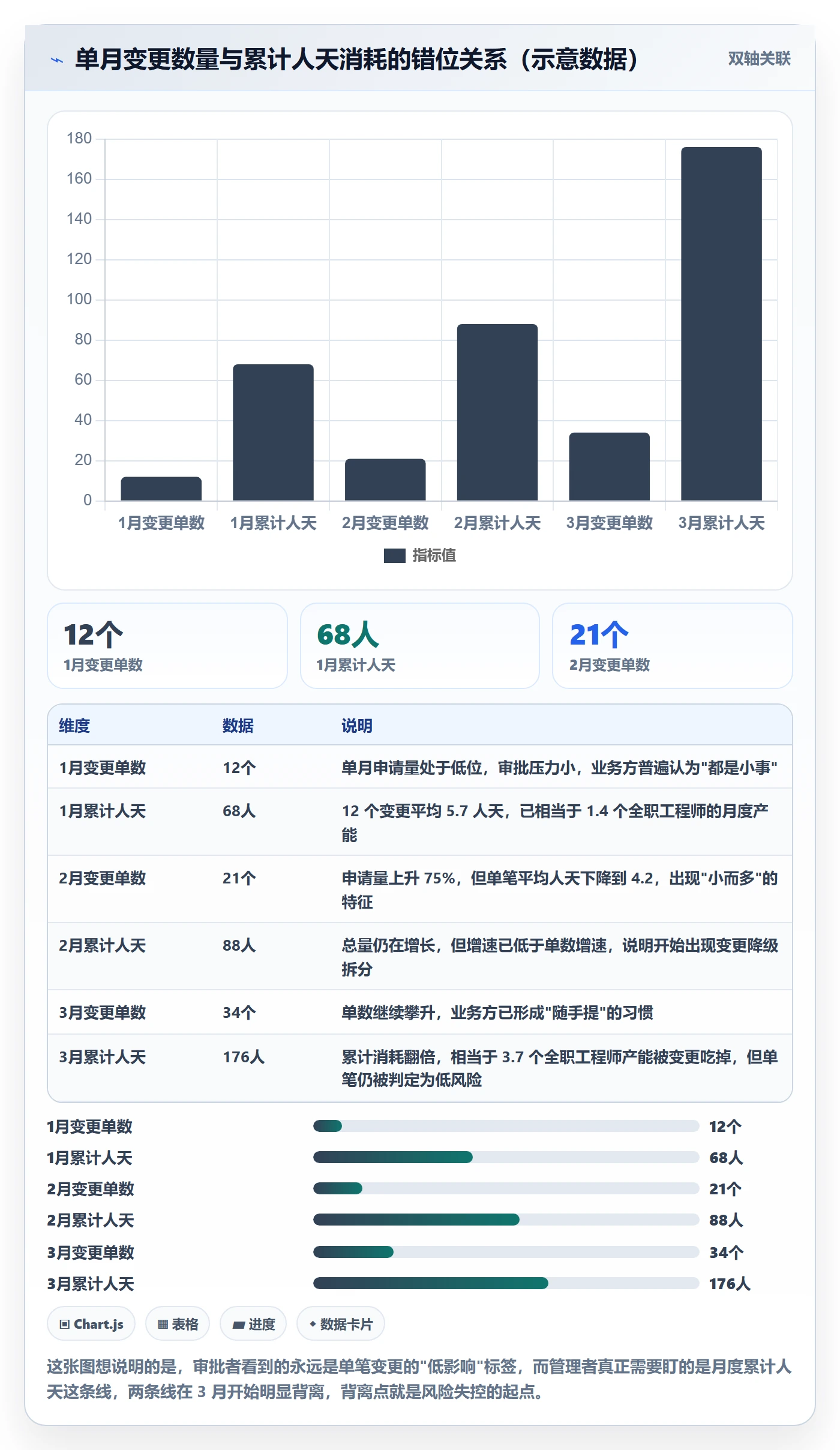840x1450 pixels.
Task: Select the 3月变更单数 chart bar
Action: pyautogui.click(x=609, y=466)
